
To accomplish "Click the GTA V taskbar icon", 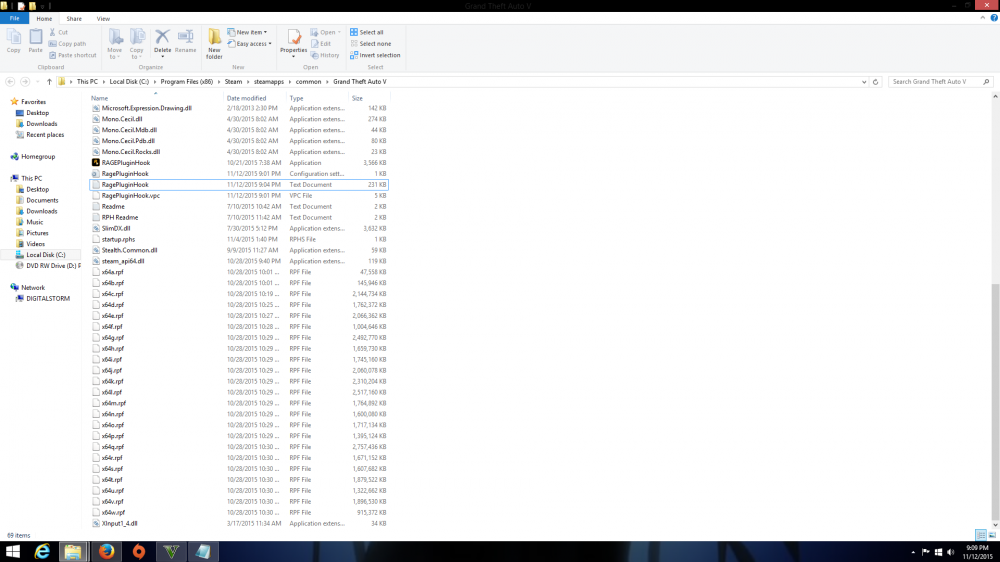I will tap(171, 551).
